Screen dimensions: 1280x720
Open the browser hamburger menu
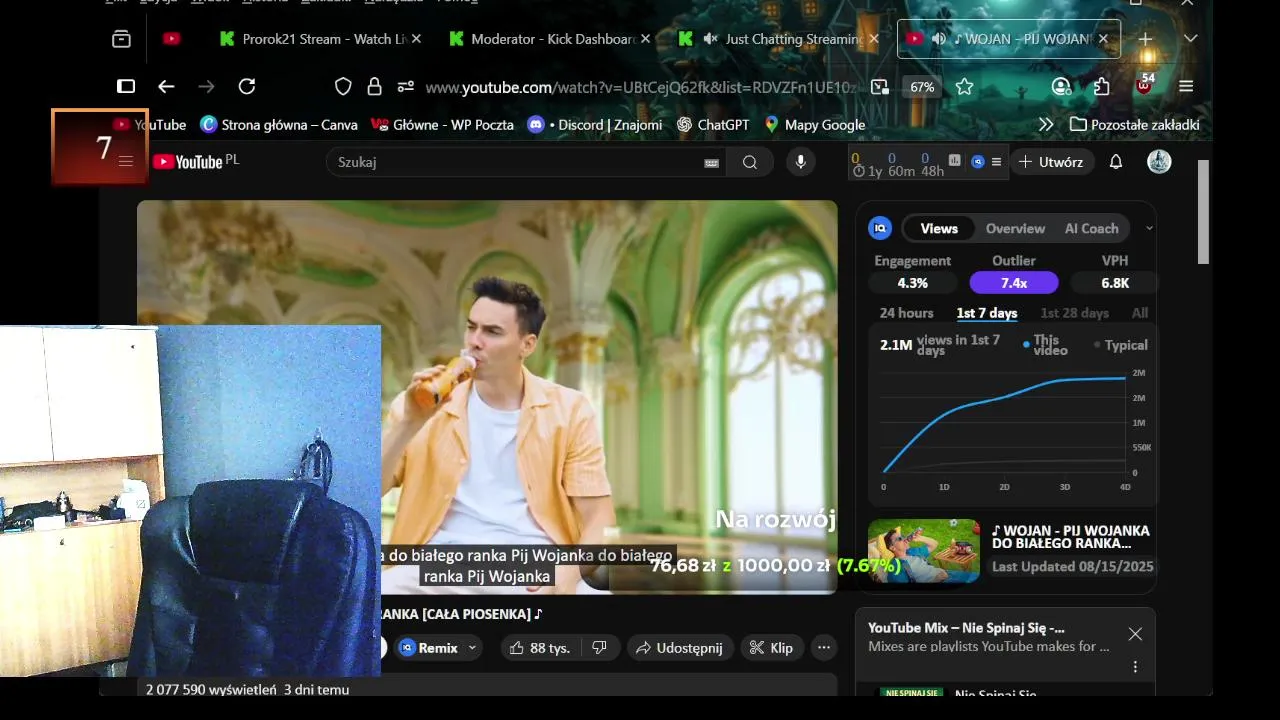pyautogui.click(x=1186, y=87)
